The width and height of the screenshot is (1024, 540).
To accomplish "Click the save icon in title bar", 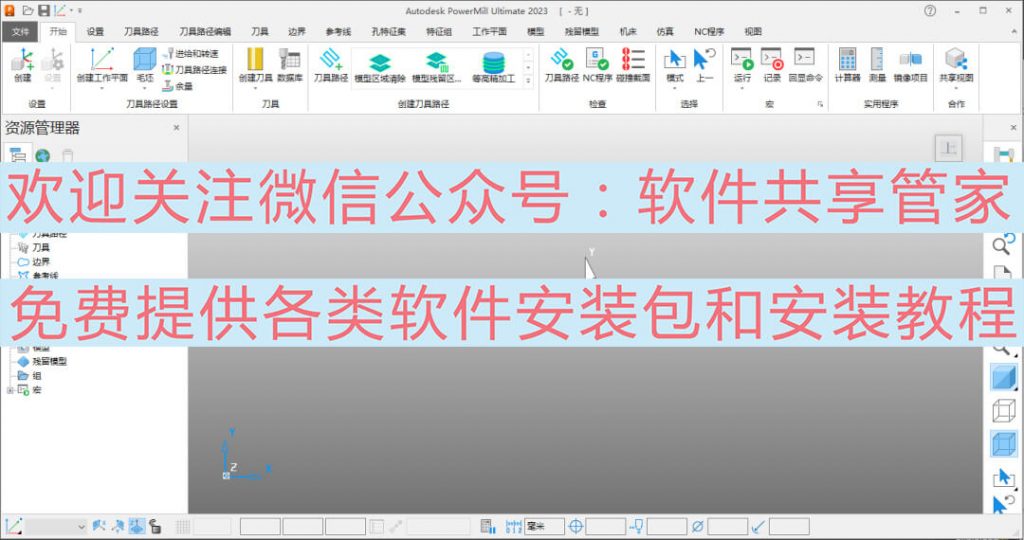I will [44, 10].
